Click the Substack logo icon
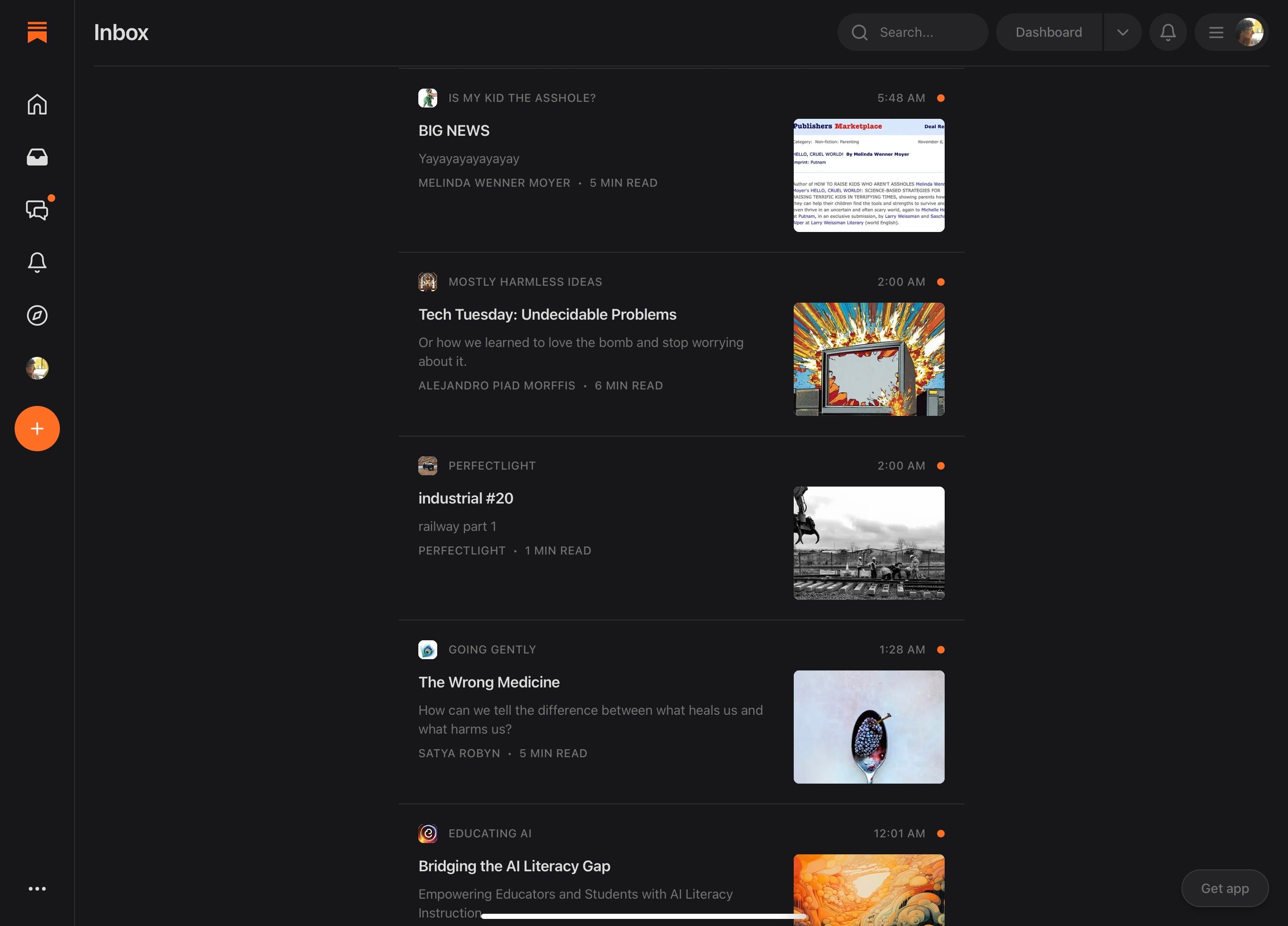Viewport: 1288px width, 926px height. 37,33
